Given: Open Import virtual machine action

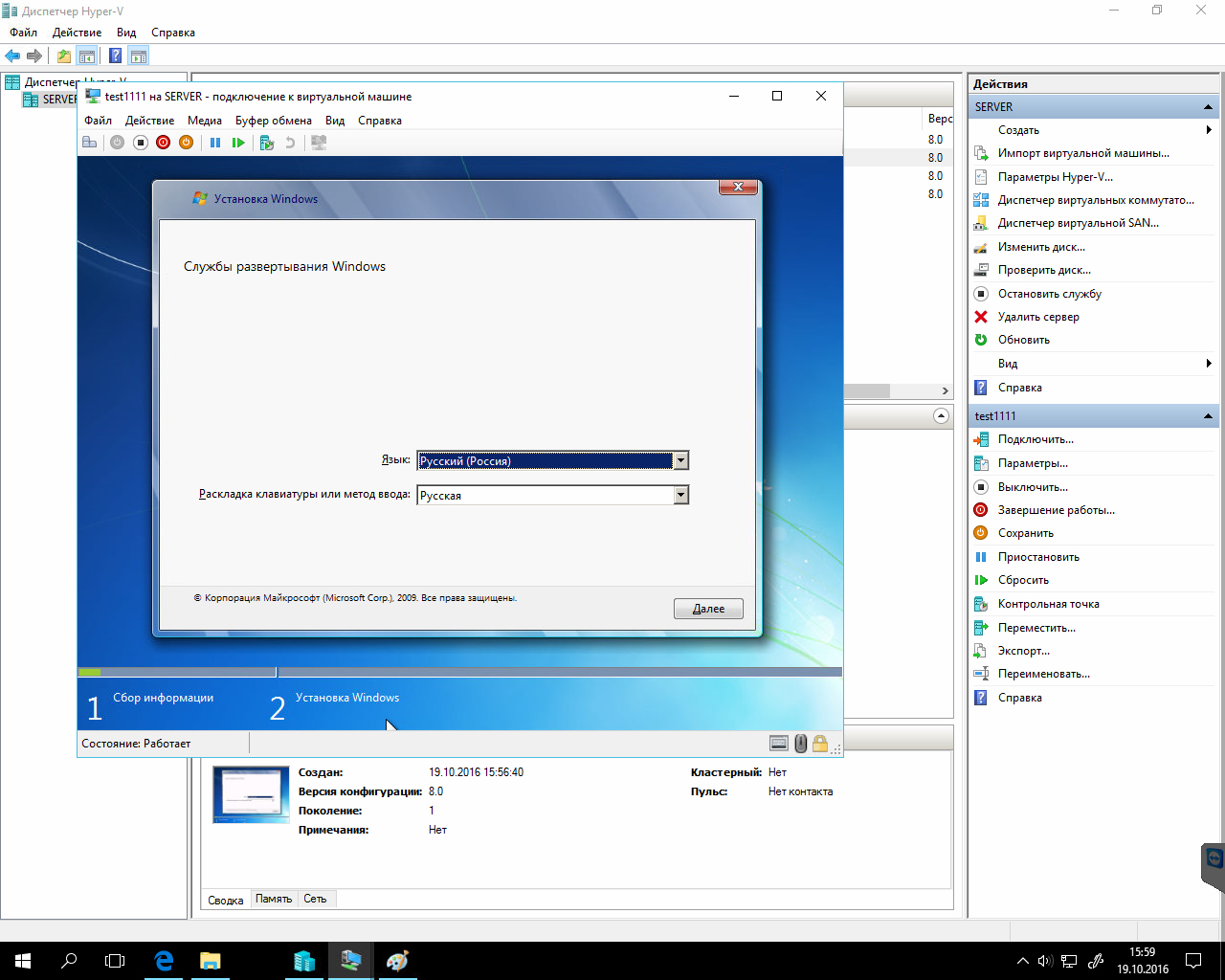Looking at the screenshot, I should click(x=1083, y=153).
